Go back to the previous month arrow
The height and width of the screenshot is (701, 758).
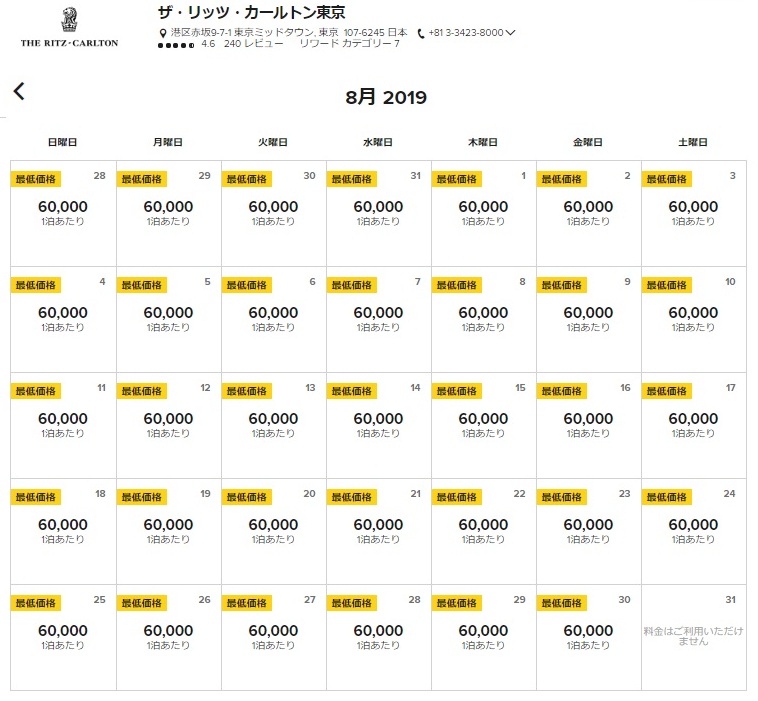pyautogui.click(x=19, y=91)
